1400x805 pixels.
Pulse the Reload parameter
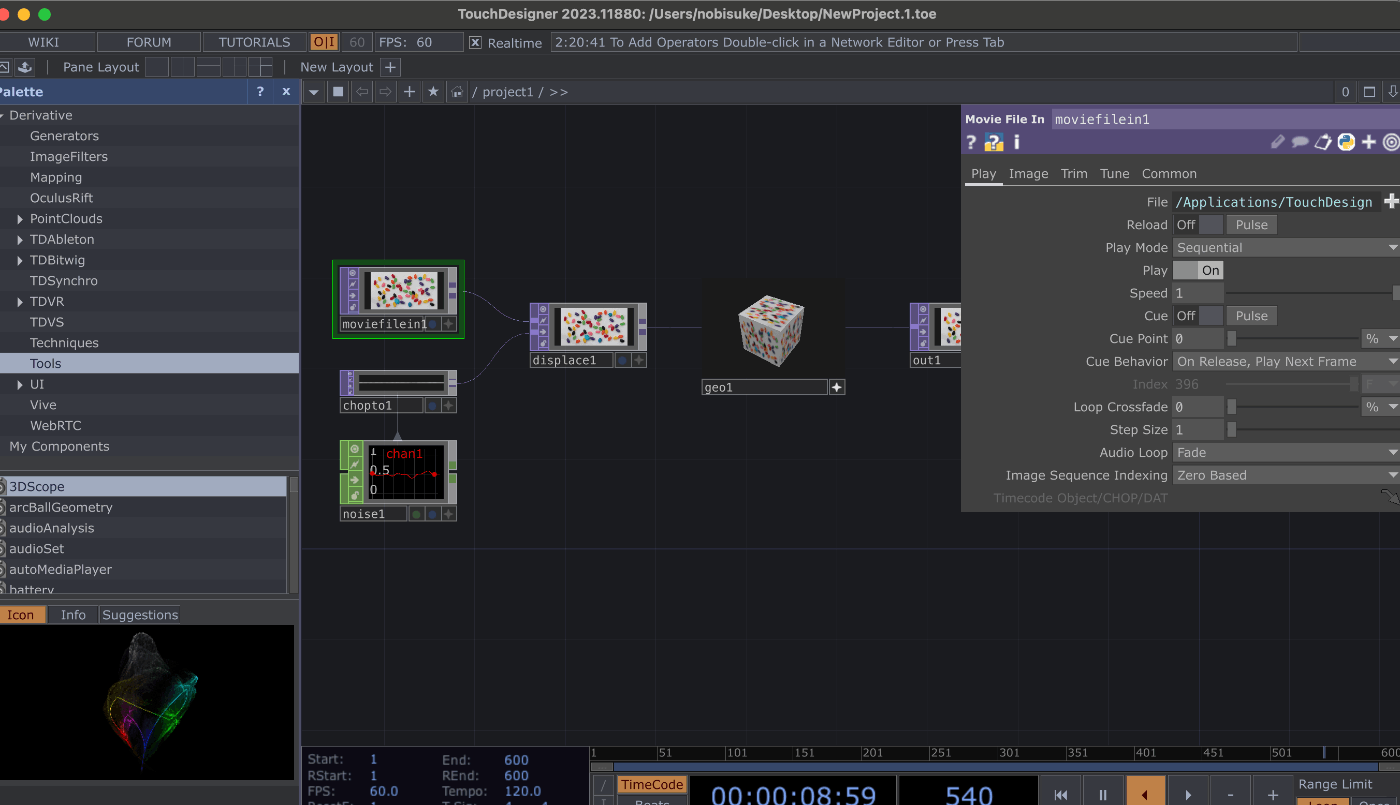click(x=1251, y=225)
